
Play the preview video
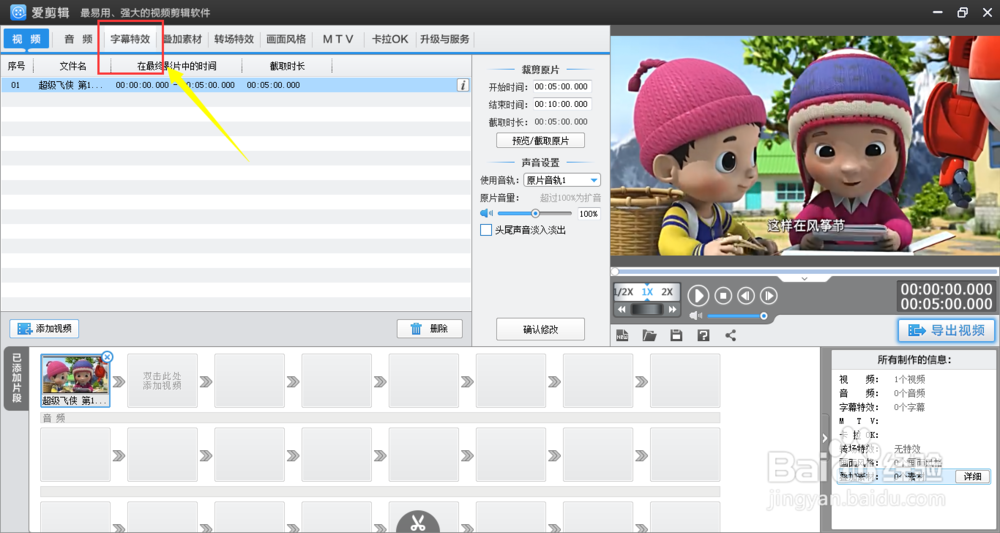(698, 295)
